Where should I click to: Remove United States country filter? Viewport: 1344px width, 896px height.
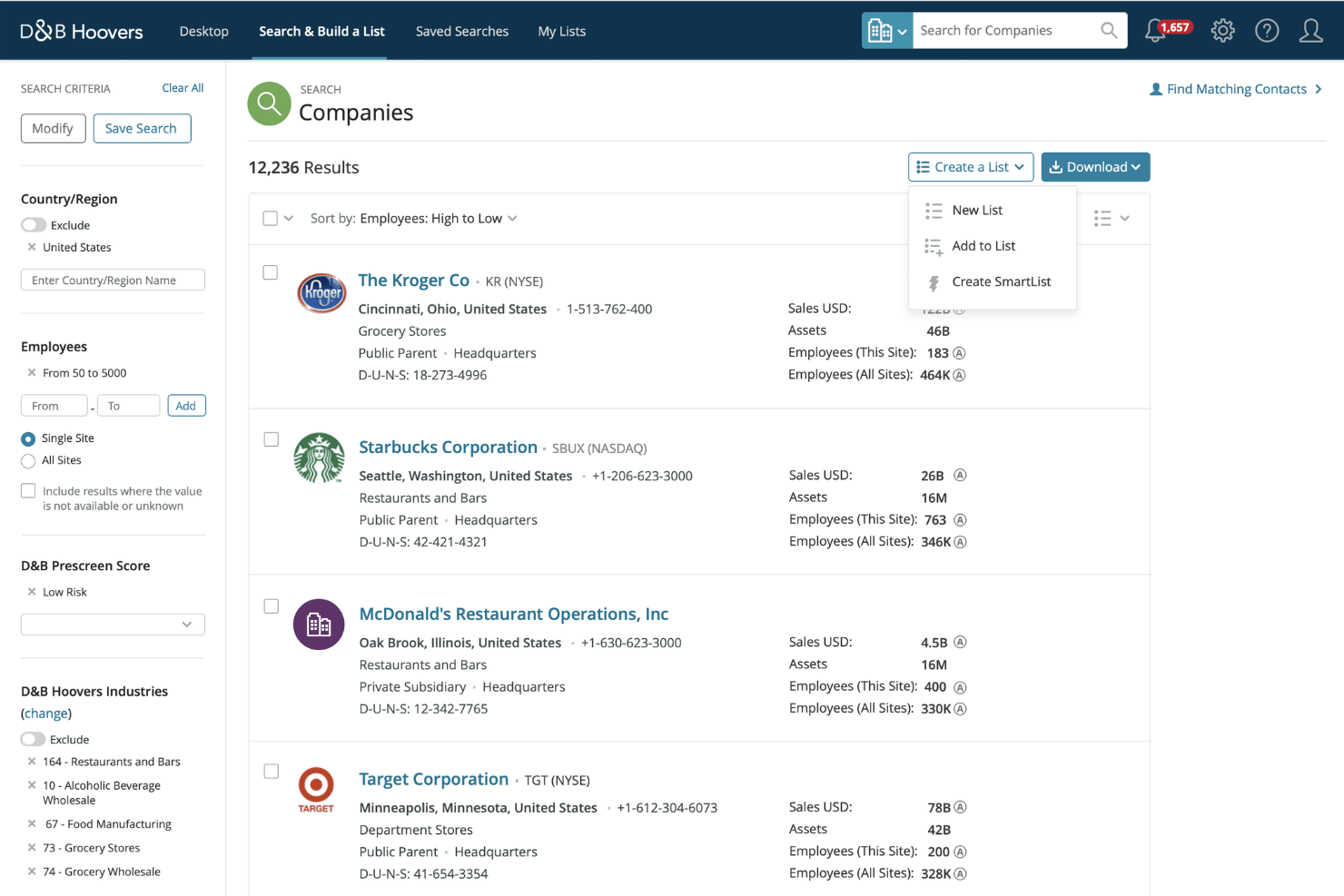[x=32, y=247]
